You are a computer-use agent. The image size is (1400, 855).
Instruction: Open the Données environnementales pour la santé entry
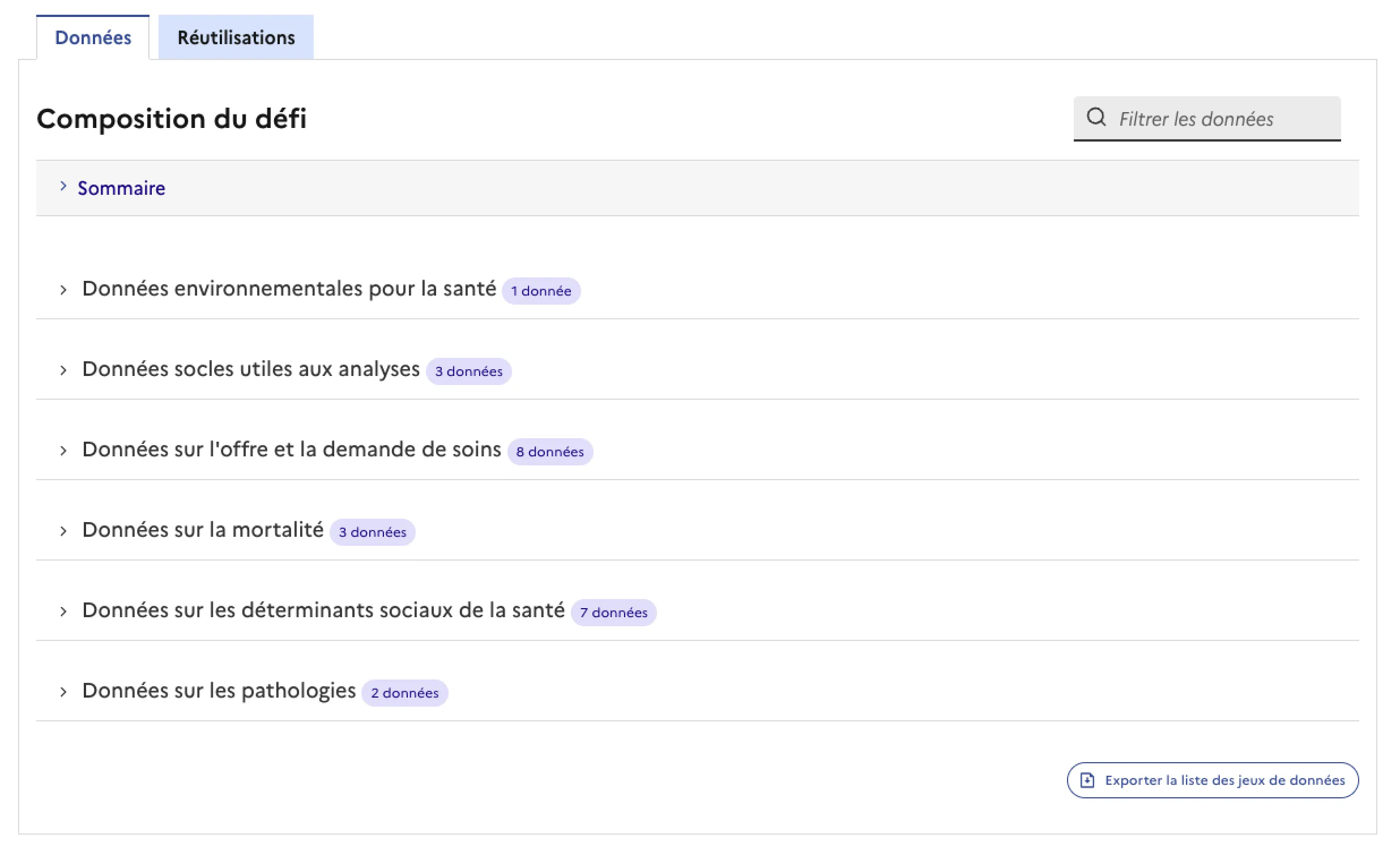(x=290, y=289)
